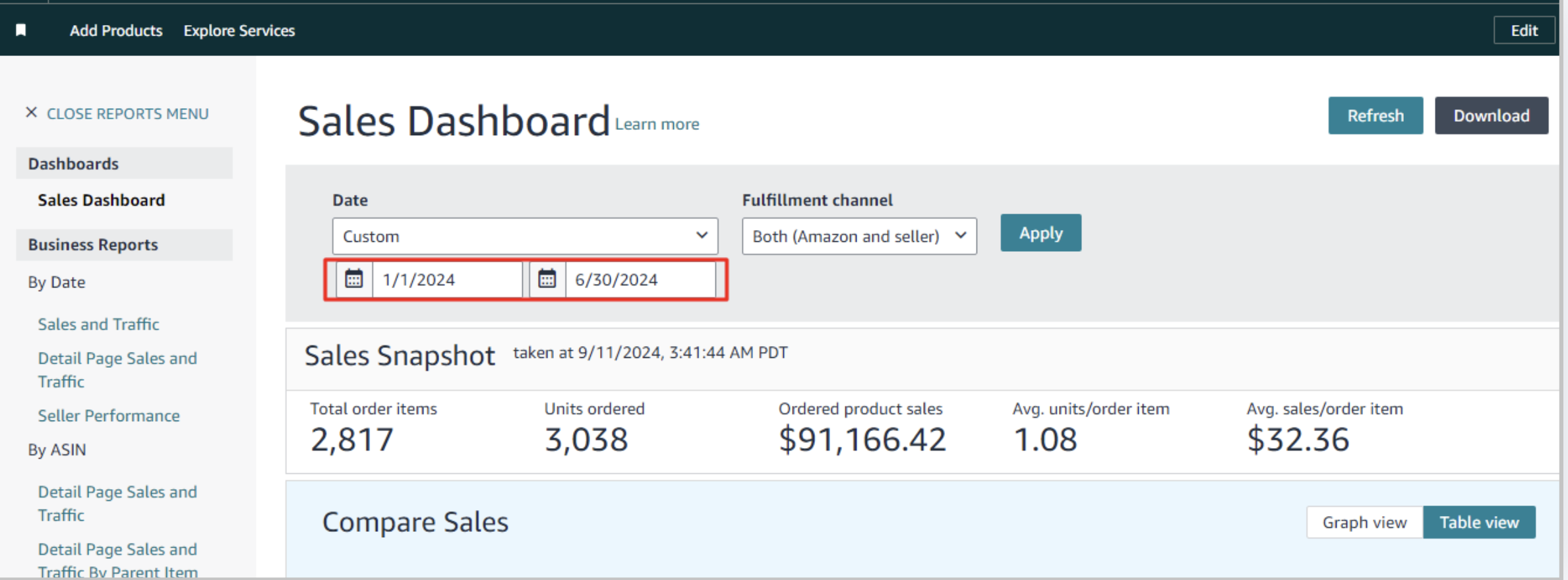Click the bookmark icon in top bar
Viewport: 1568px width, 580px height.
(21, 30)
